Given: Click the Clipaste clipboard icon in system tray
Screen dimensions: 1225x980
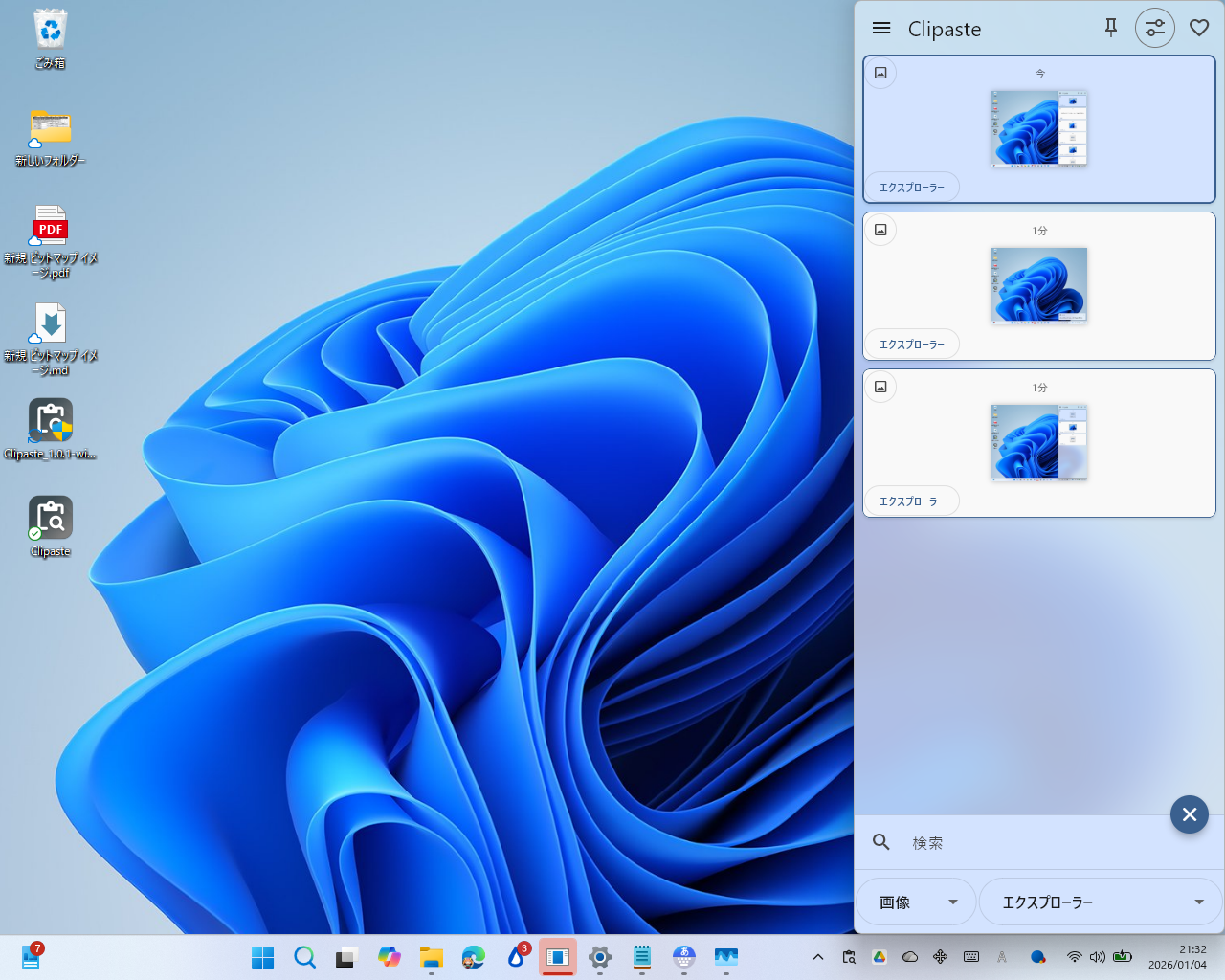Looking at the screenshot, I should tap(849, 957).
